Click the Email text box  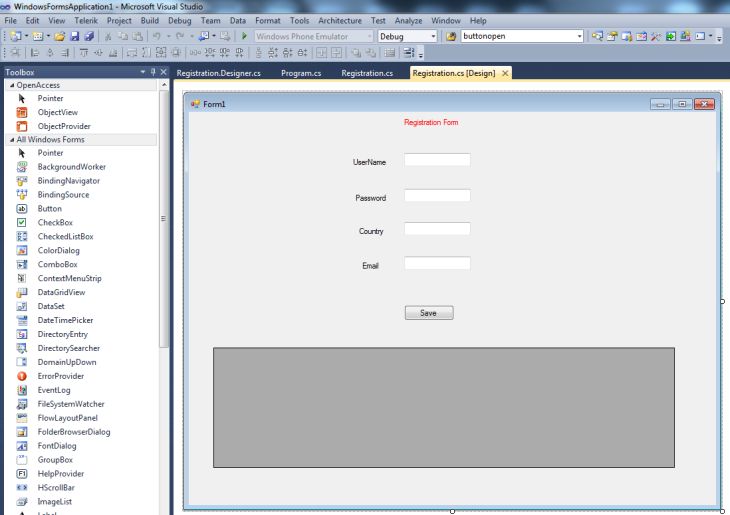pos(437,263)
